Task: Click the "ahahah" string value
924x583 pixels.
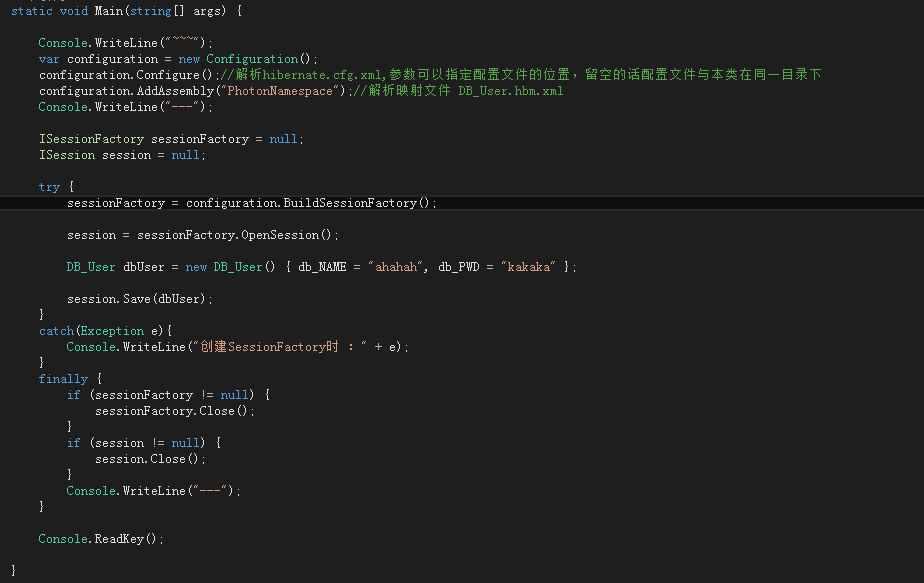Action: pyautogui.click(x=396, y=267)
